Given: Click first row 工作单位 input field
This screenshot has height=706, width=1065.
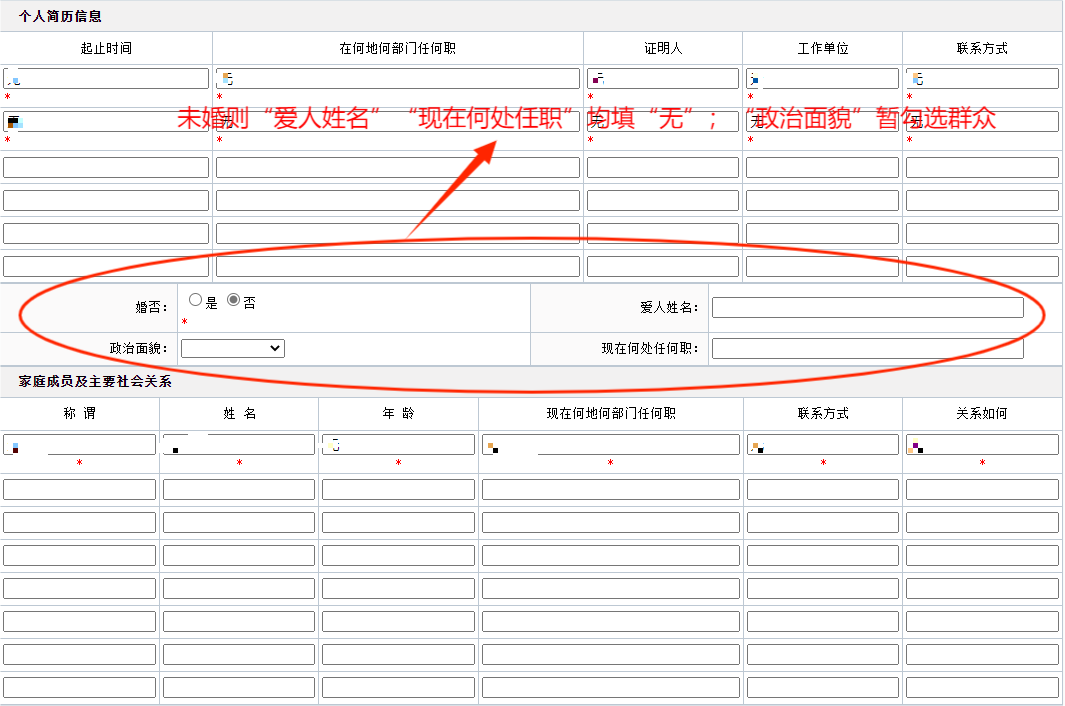Looking at the screenshot, I should click(x=822, y=79).
